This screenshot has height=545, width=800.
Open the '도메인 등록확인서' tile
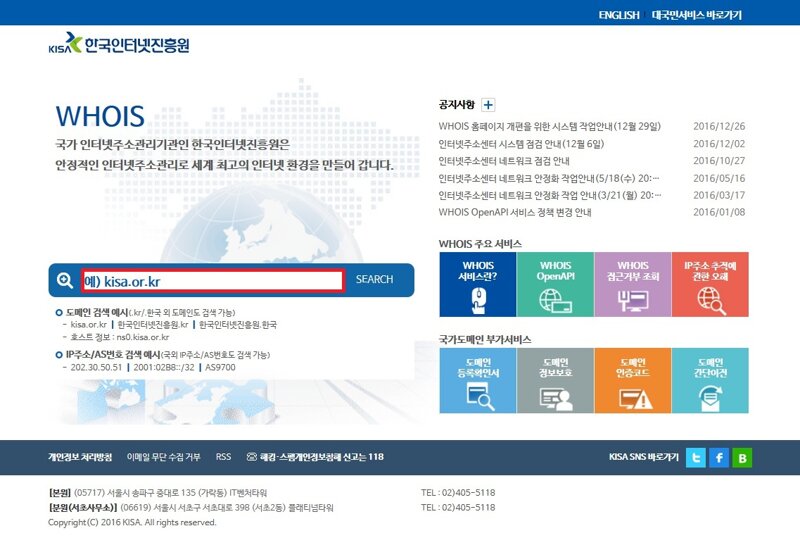click(x=478, y=381)
